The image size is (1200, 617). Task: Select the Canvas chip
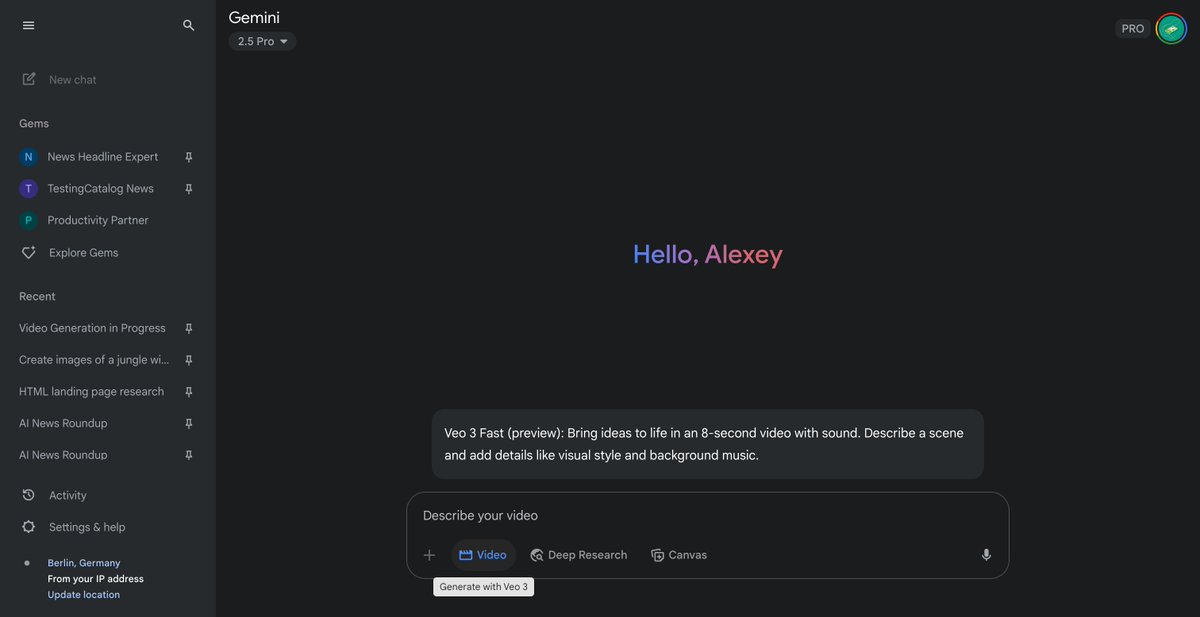(x=679, y=555)
